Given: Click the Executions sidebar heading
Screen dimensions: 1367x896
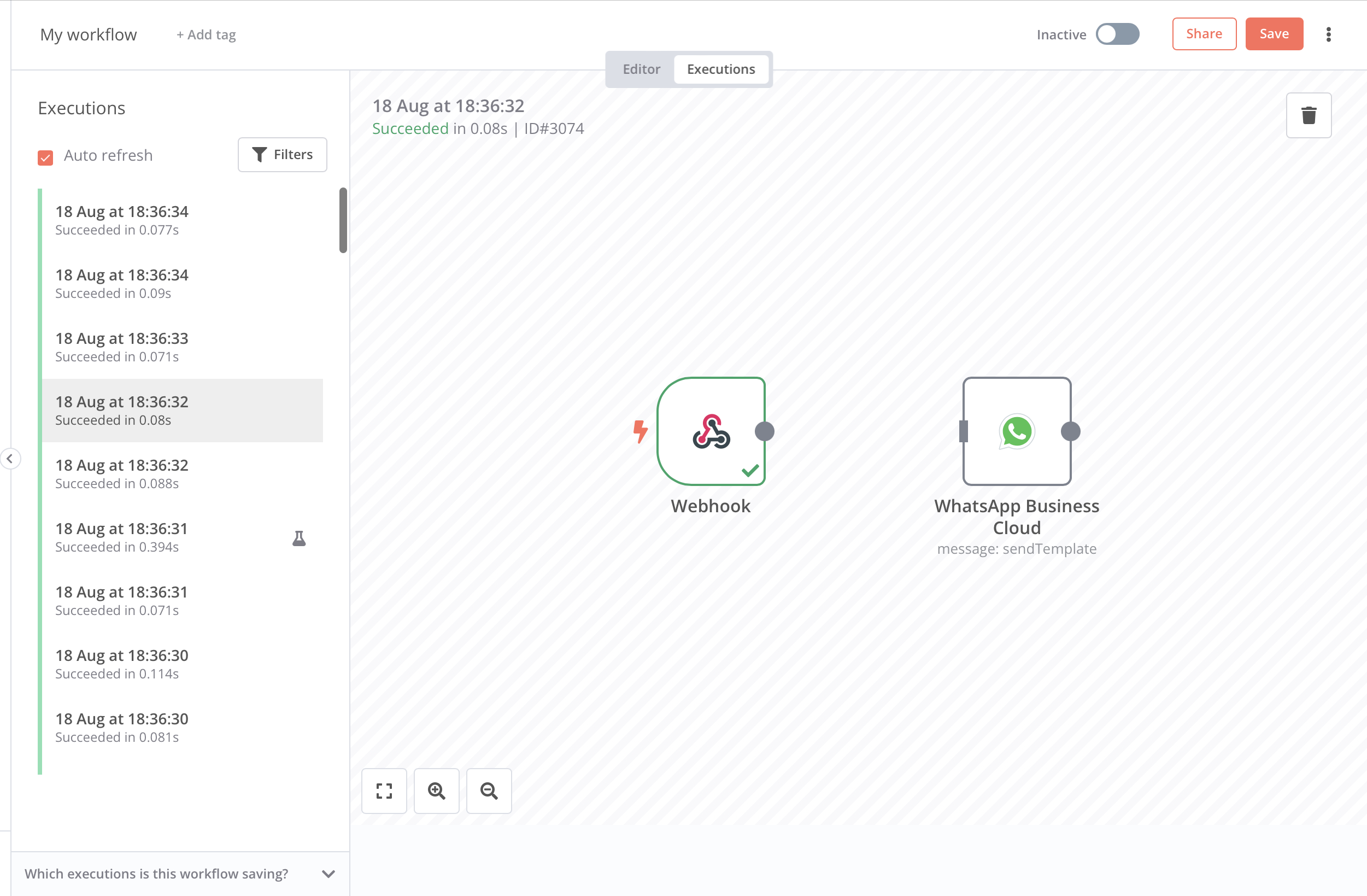Looking at the screenshot, I should click(81, 108).
